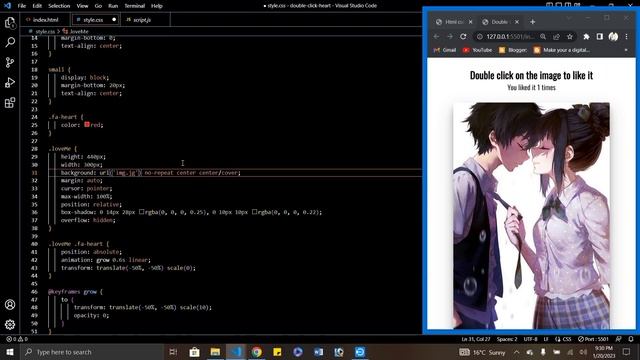
Task: Change the UTF-8 encoding in the status bar
Action: tap(531, 339)
